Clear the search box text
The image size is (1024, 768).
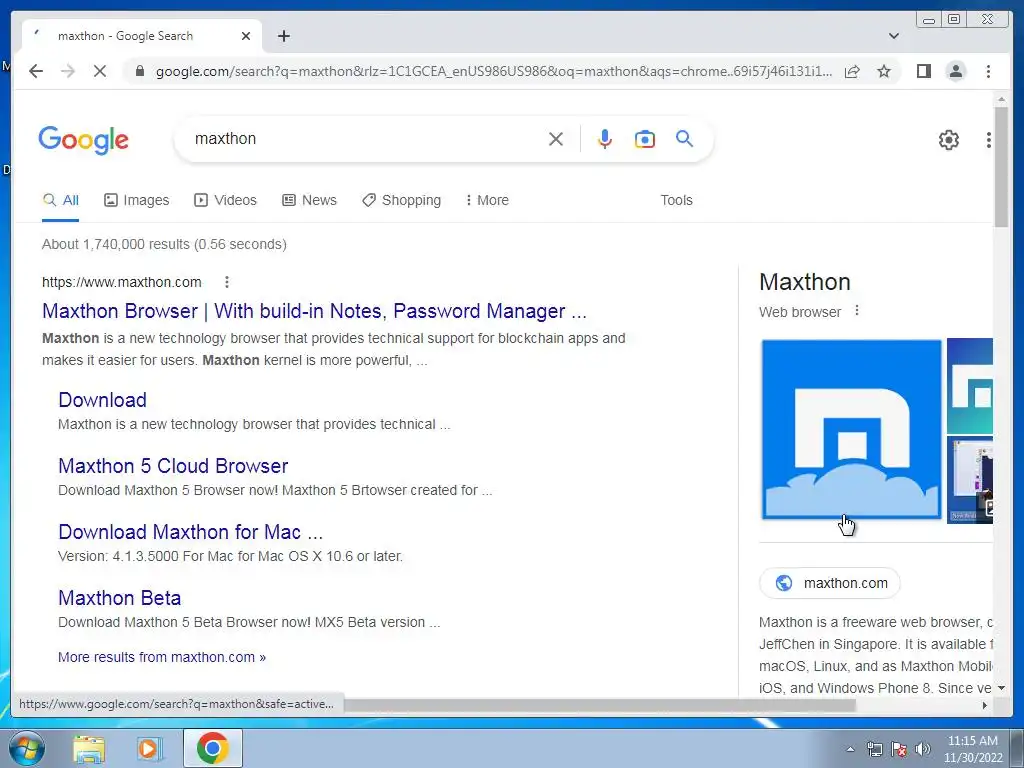click(x=556, y=139)
